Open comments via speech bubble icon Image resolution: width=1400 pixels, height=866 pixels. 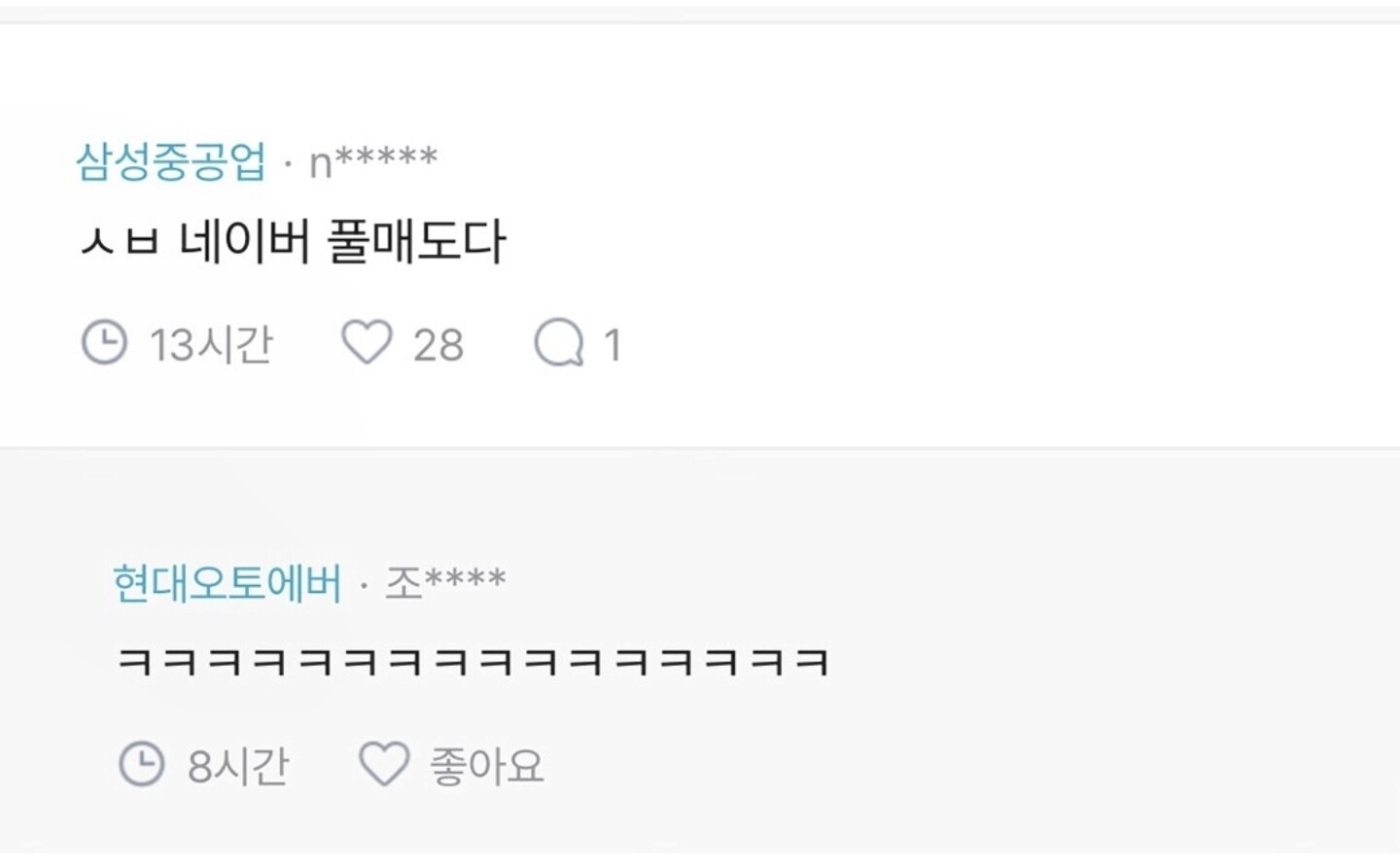[x=559, y=343]
